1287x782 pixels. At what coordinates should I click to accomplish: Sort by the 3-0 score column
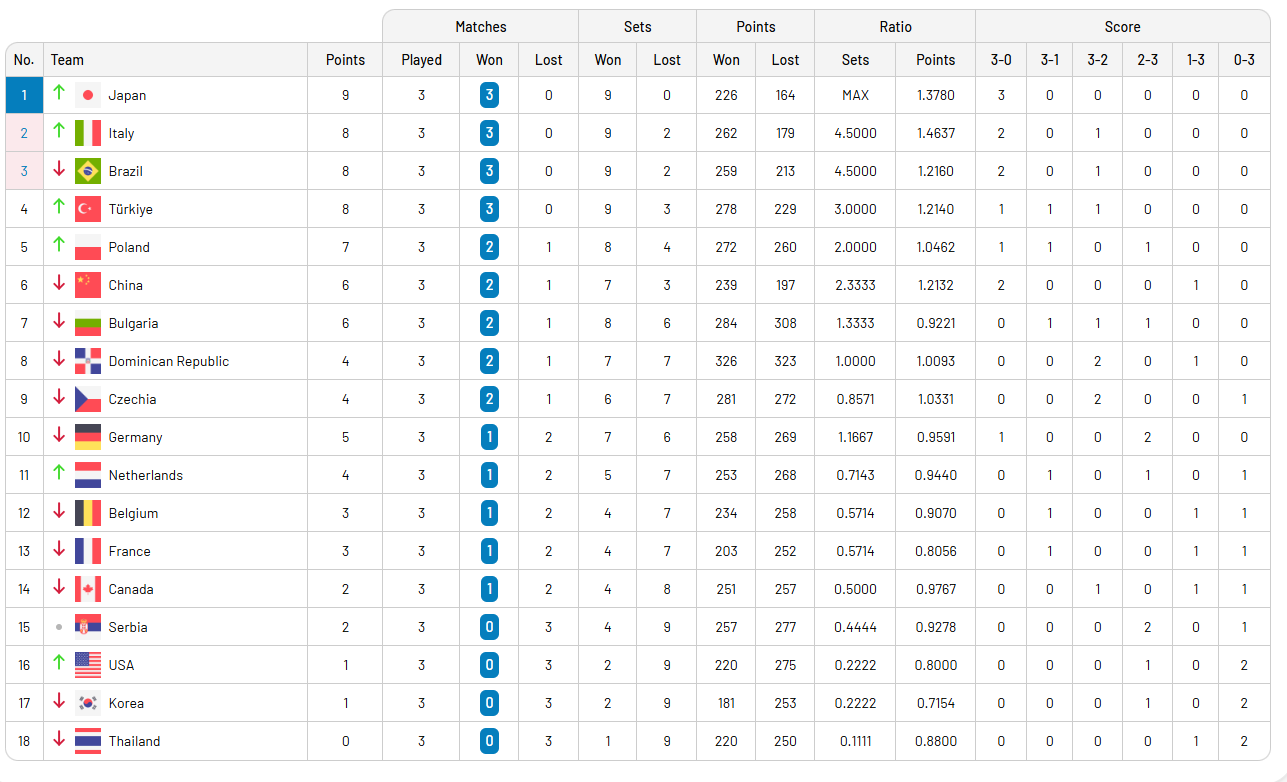coord(1000,60)
